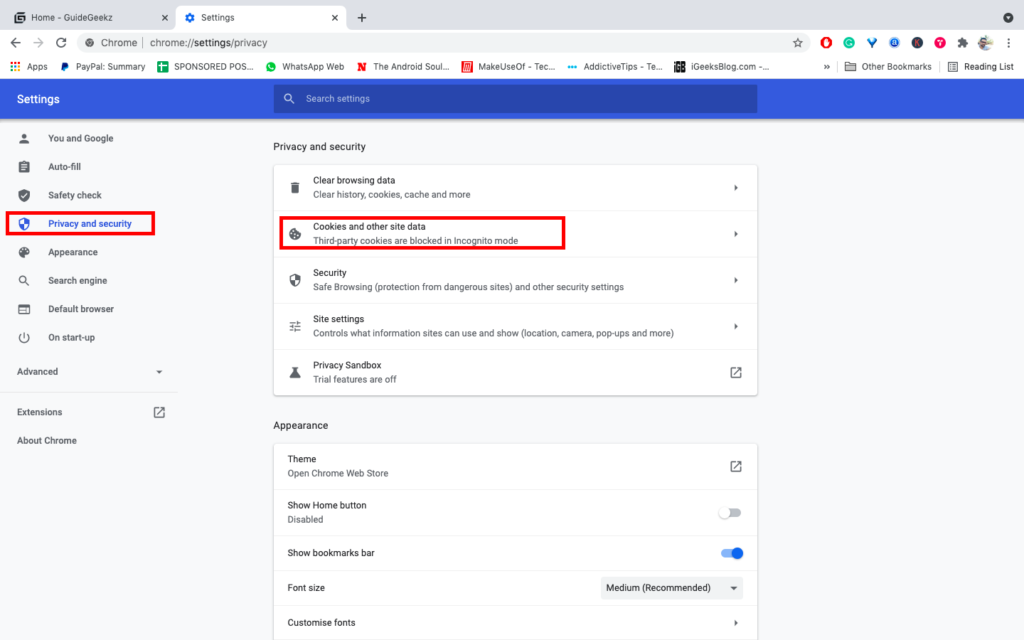Open the SPONSORED POS... bookmark
Image resolution: width=1024 pixels, height=640 pixels.
[206, 67]
